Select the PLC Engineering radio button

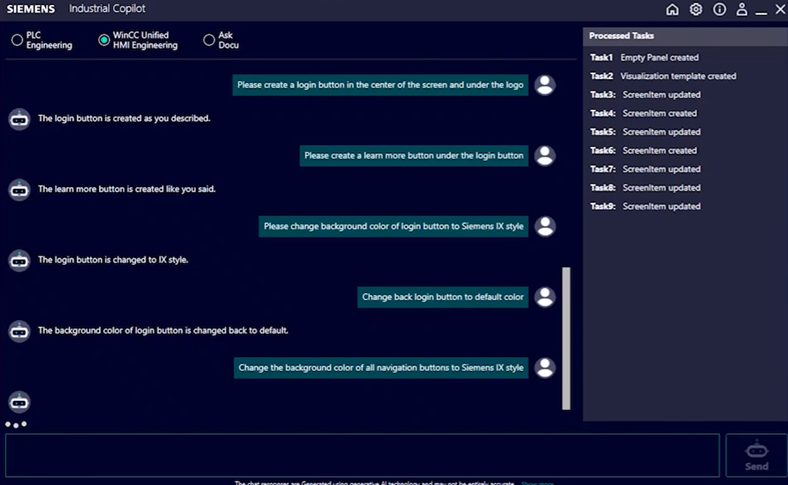(17, 40)
